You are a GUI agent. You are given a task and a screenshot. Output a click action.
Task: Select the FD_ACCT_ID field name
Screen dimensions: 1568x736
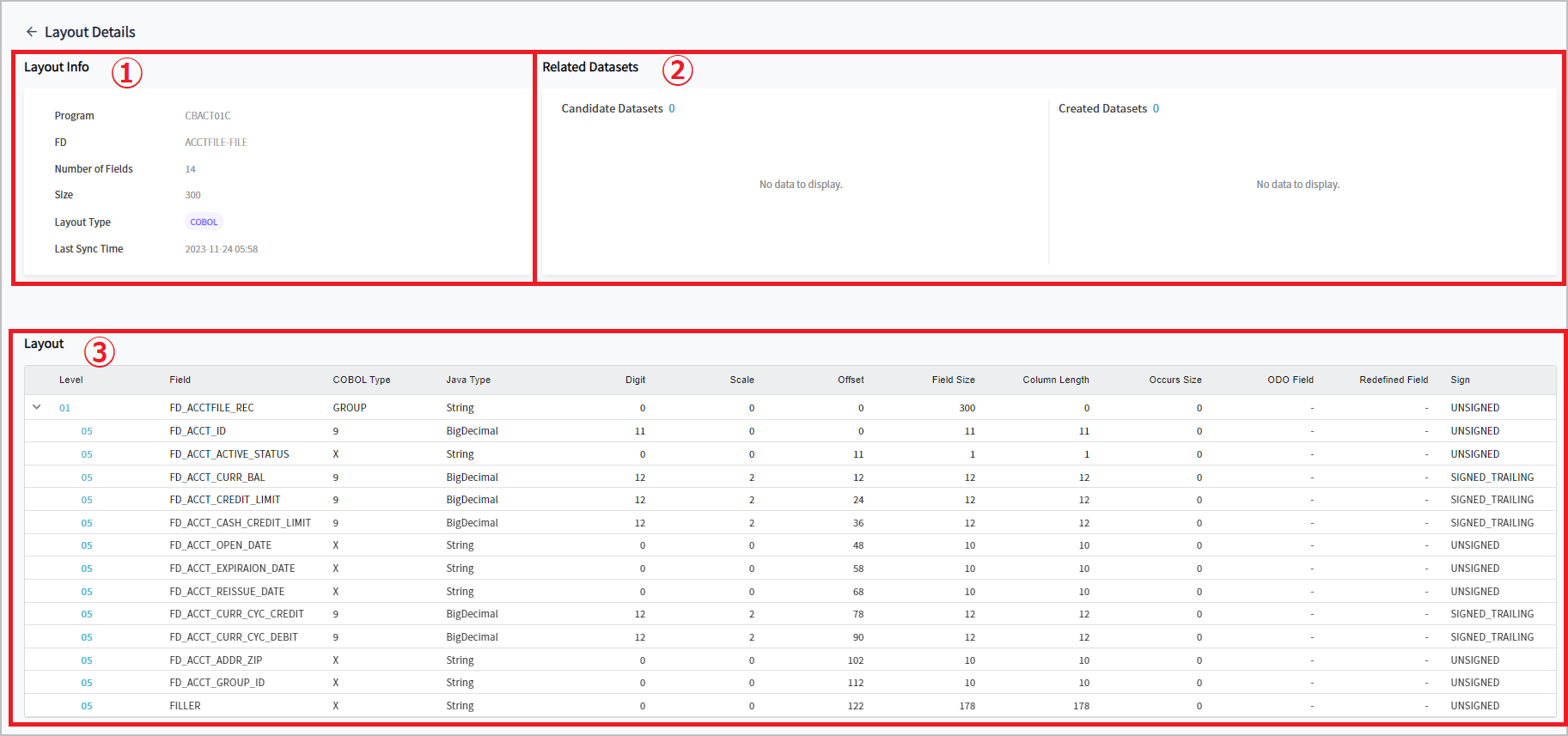198,431
